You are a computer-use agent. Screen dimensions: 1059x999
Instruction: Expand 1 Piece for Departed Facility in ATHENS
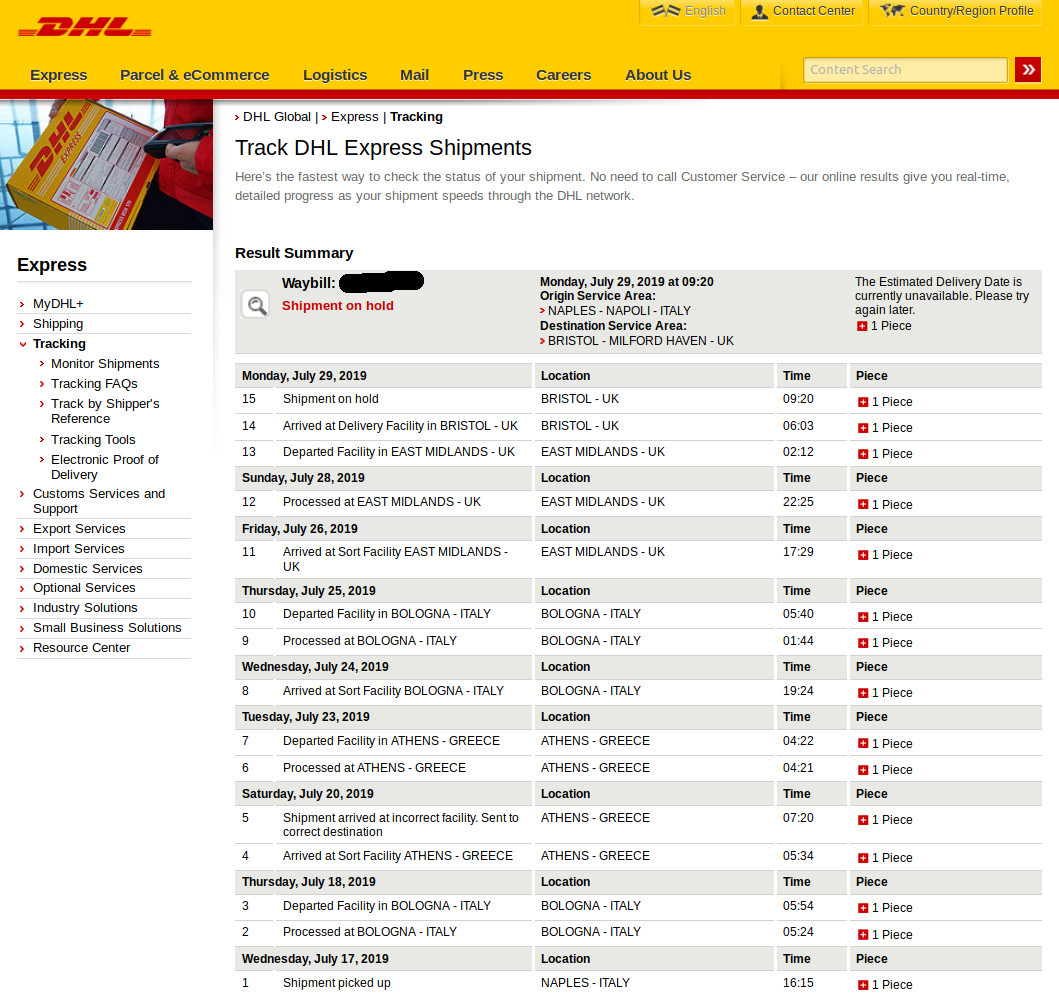tap(862, 744)
